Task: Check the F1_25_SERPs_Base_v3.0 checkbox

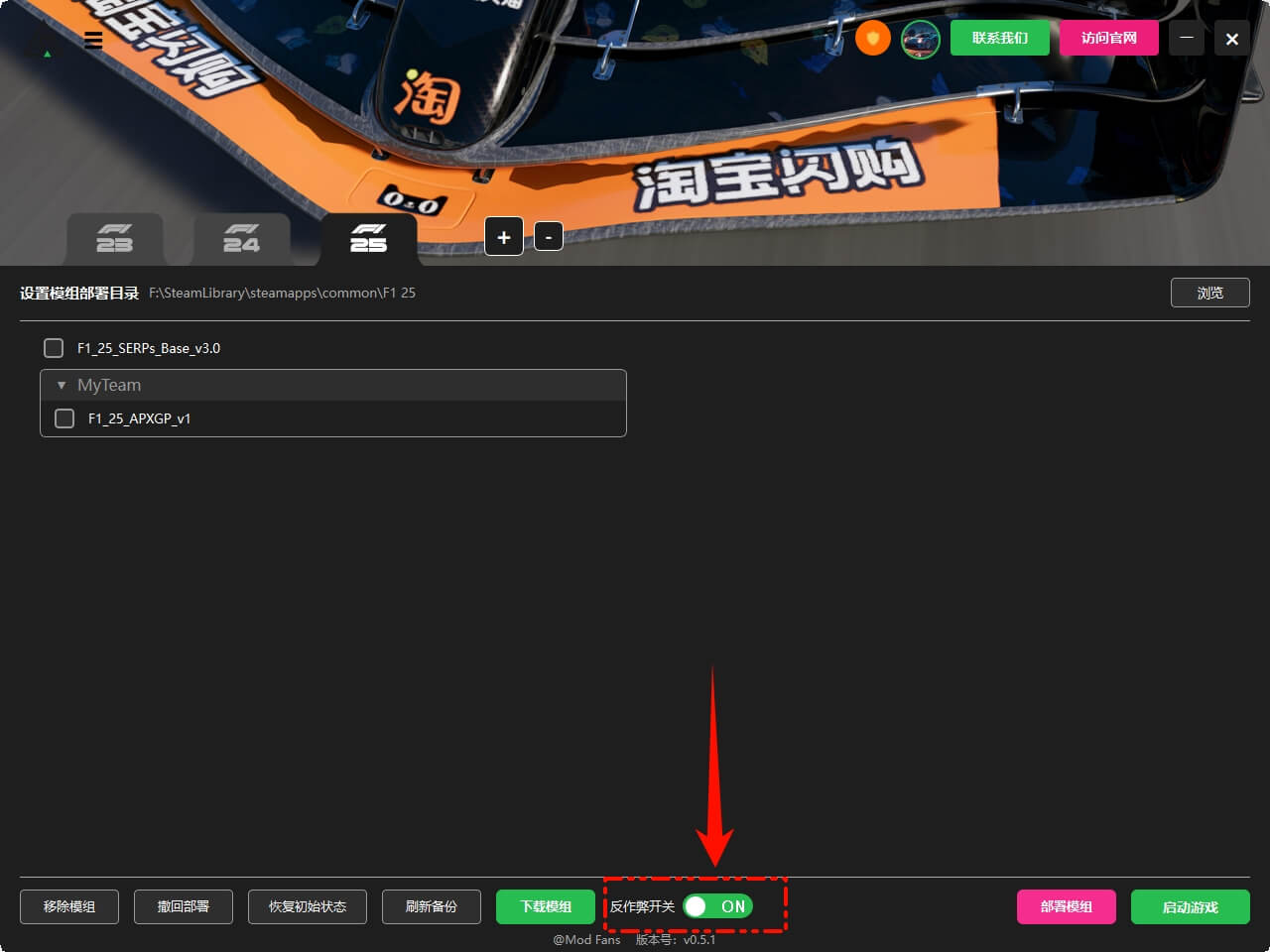Action: 54,348
